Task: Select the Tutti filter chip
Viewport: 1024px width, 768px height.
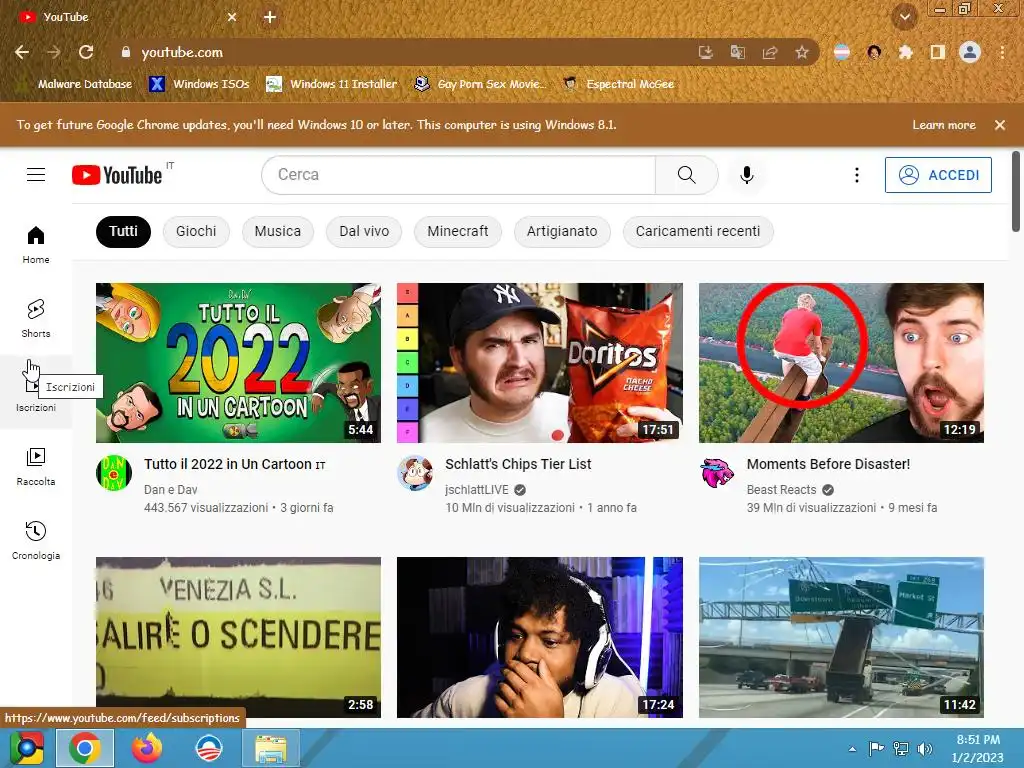Action: [123, 231]
